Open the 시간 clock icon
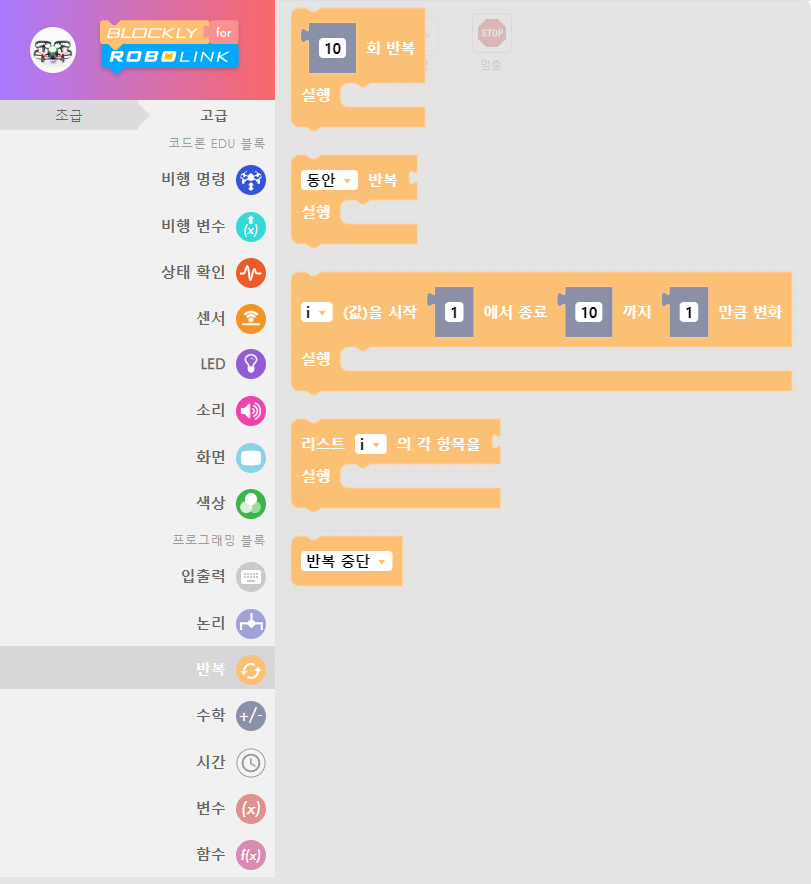Viewport: 811px width, 884px height. [250, 763]
